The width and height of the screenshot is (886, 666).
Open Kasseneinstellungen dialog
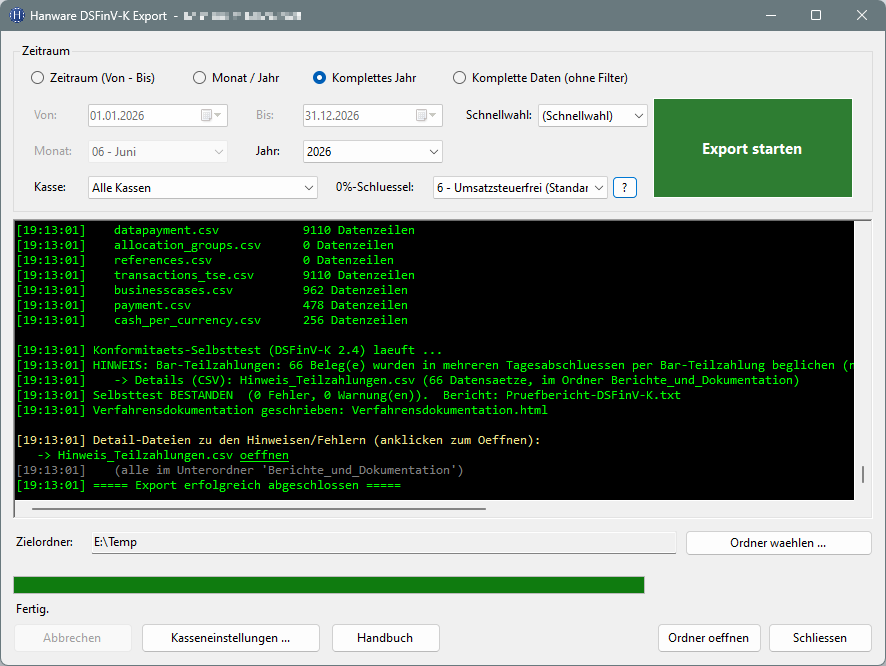click(231, 638)
